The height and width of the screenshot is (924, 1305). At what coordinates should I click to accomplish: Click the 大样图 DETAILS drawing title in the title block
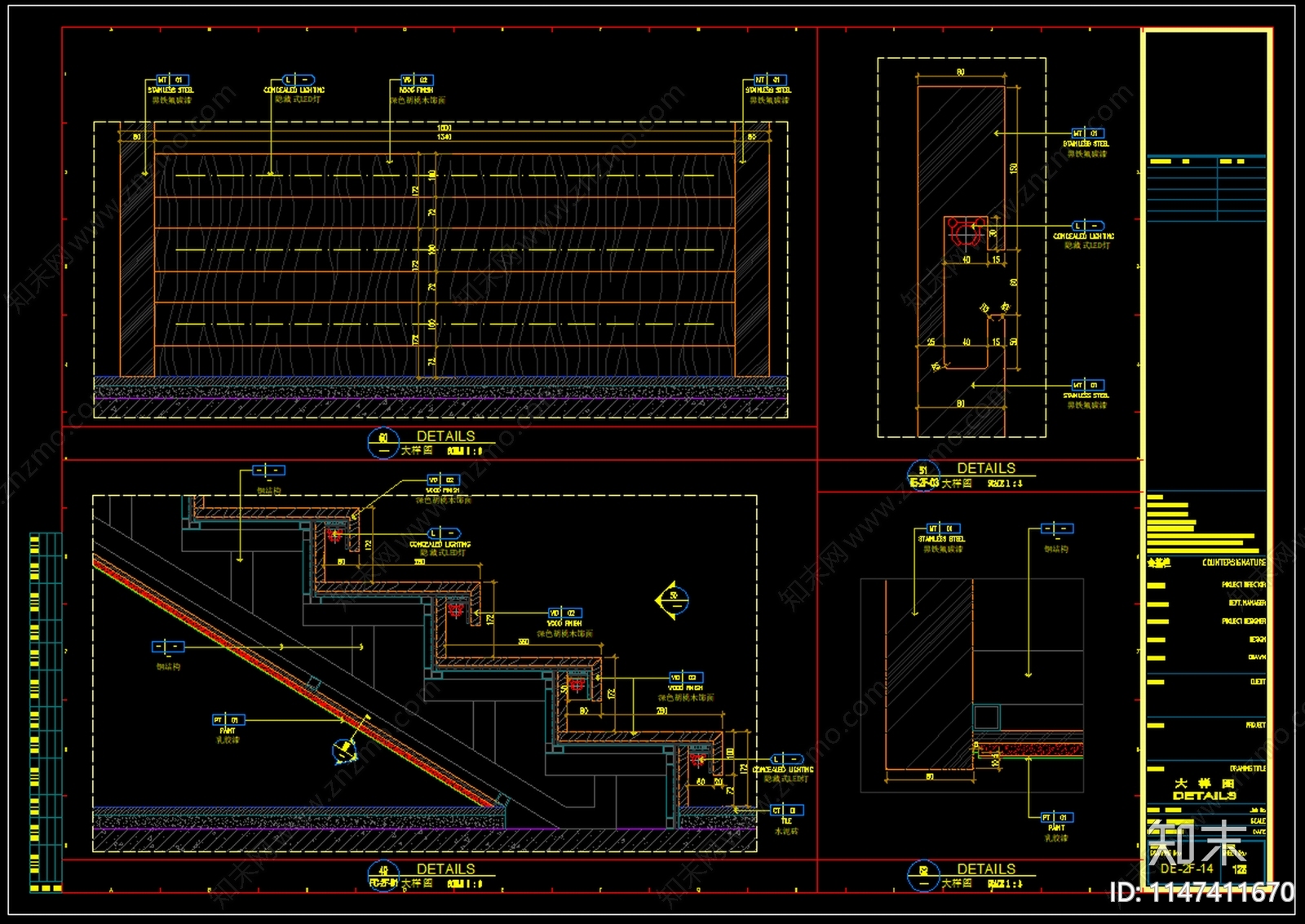point(1205,789)
